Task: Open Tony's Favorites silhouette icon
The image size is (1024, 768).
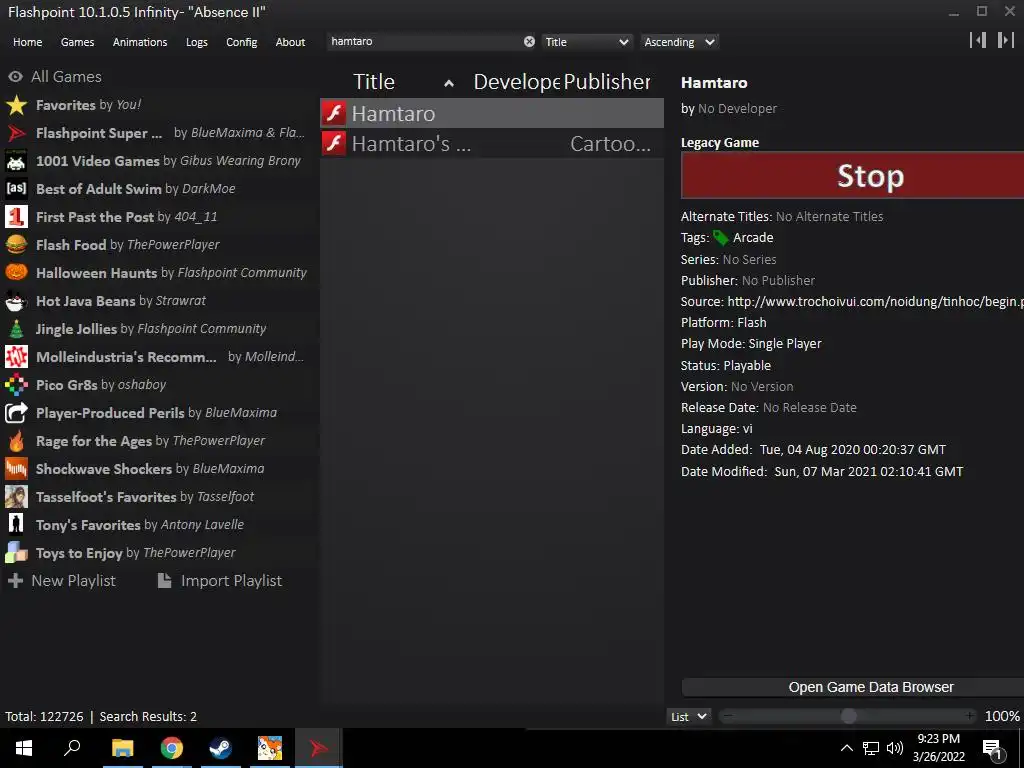Action: coord(16,525)
